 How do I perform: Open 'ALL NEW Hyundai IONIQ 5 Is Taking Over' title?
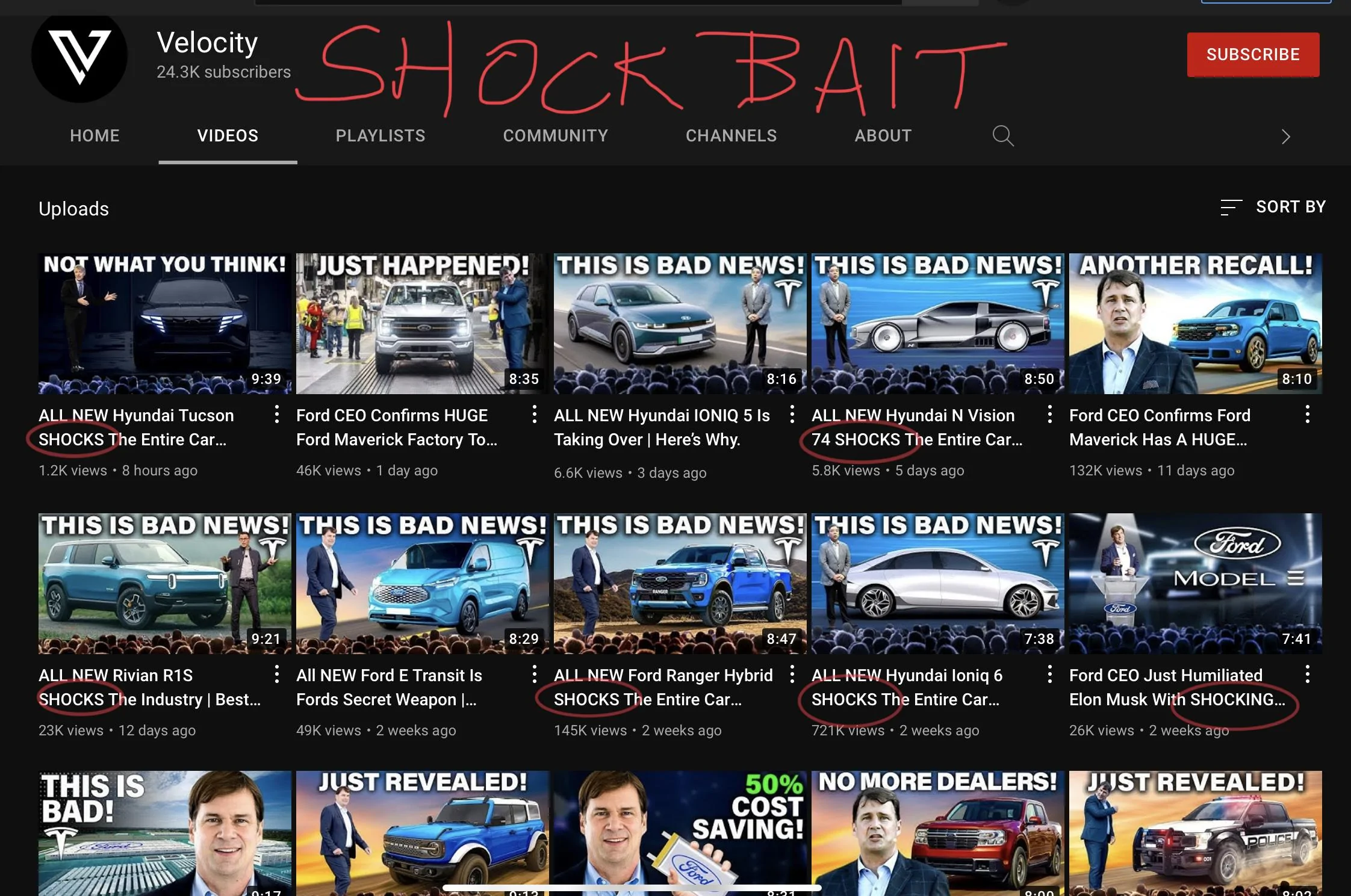point(662,427)
